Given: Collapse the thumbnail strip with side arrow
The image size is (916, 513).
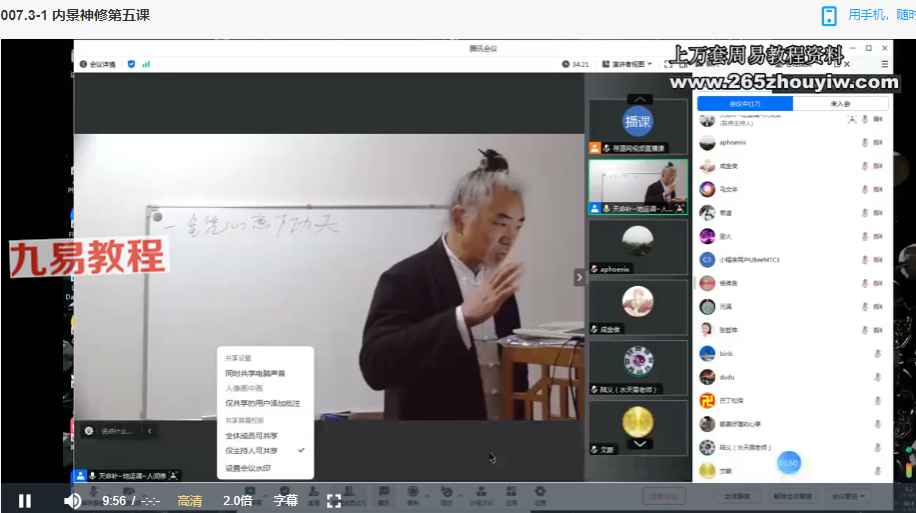Looking at the screenshot, I should tap(578, 278).
